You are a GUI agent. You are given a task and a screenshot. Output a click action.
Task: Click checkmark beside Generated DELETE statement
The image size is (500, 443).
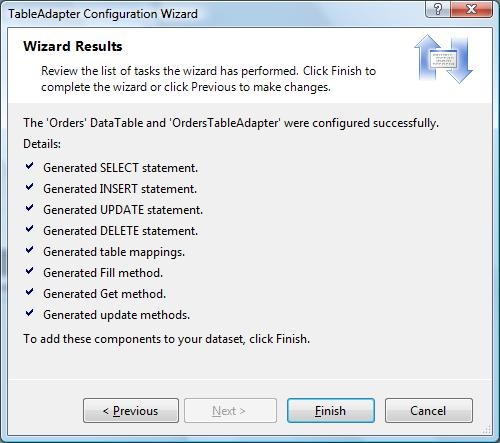[29, 229]
